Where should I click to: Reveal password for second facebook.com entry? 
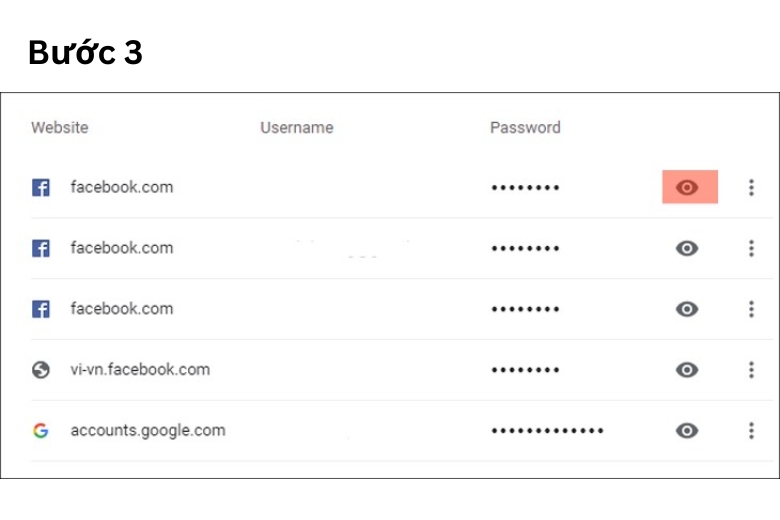(x=687, y=248)
